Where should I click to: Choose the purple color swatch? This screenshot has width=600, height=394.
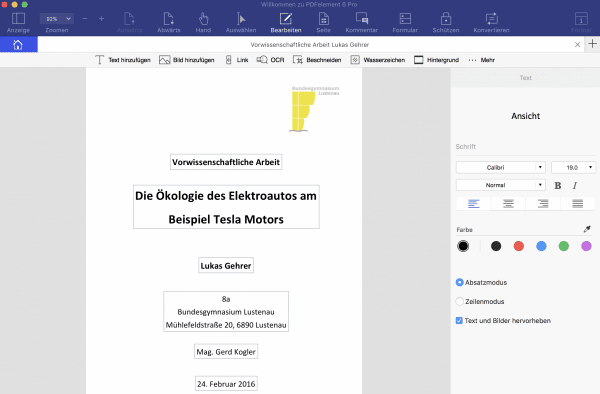pos(586,246)
